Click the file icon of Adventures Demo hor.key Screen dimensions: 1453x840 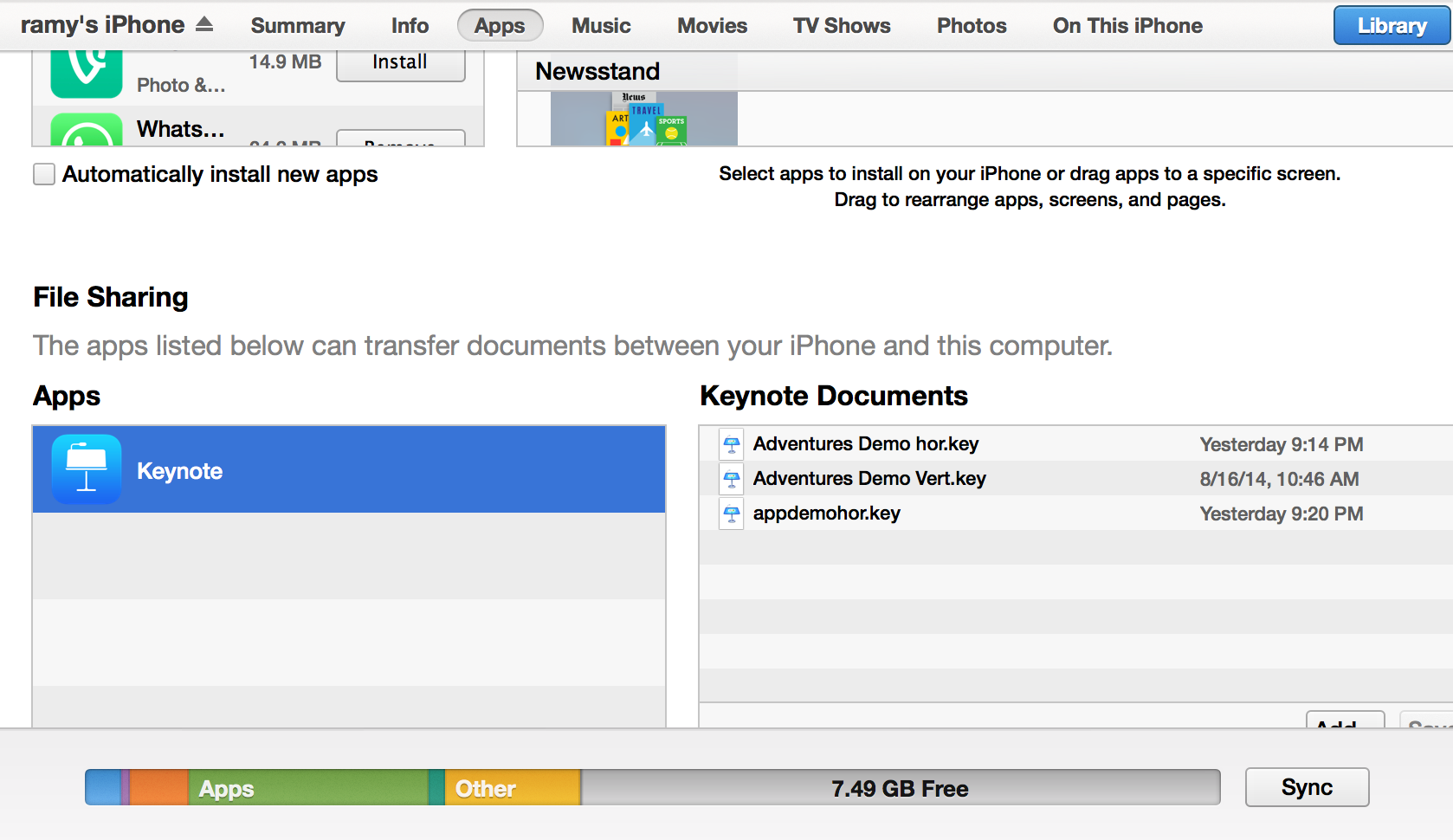click(732, 444)
